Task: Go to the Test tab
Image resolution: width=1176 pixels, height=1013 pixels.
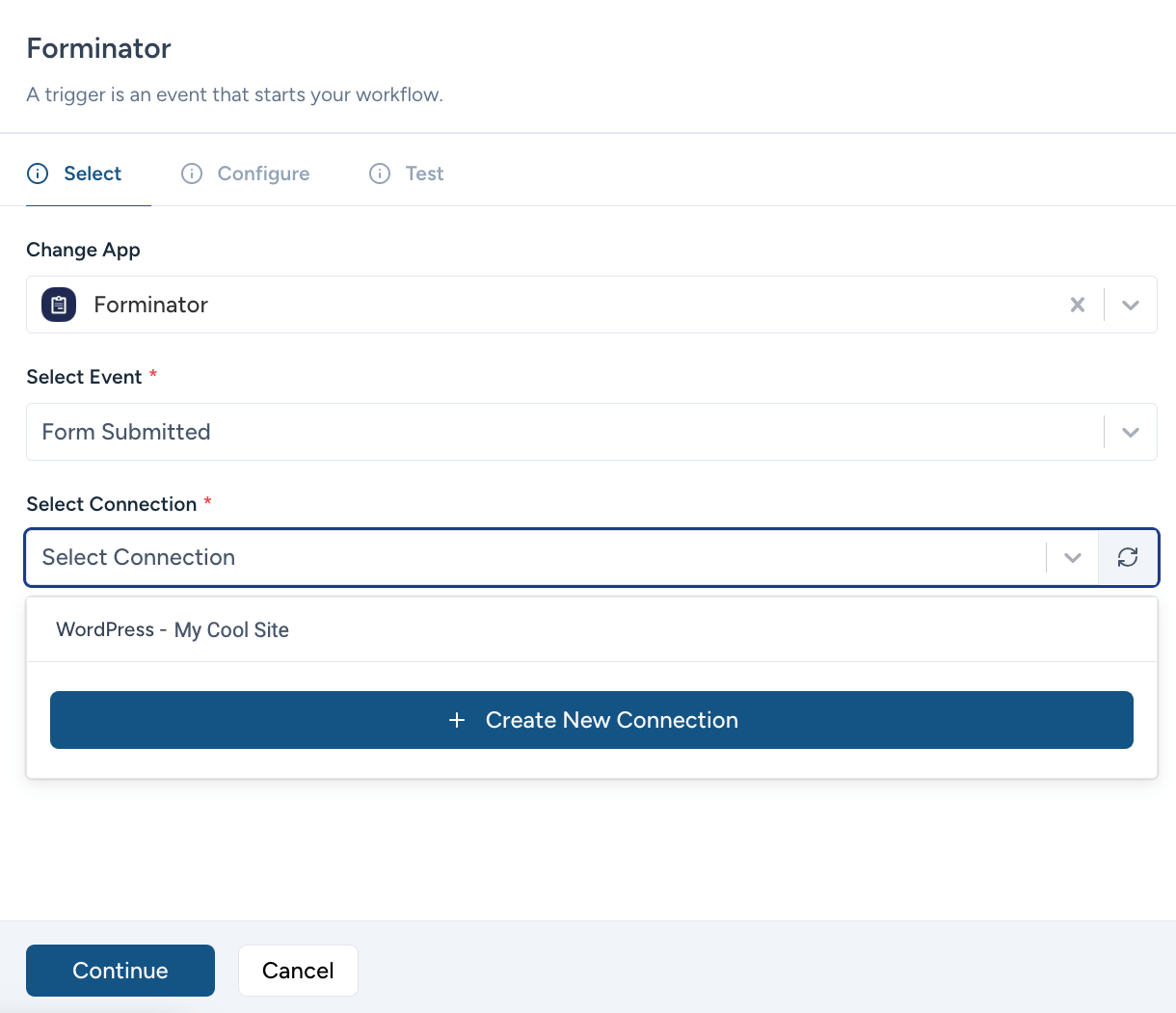Action: pos(407,173)
